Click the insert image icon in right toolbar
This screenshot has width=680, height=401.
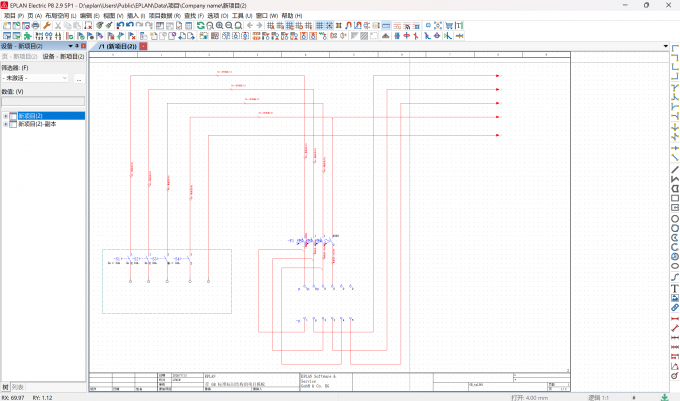[675, 298]
